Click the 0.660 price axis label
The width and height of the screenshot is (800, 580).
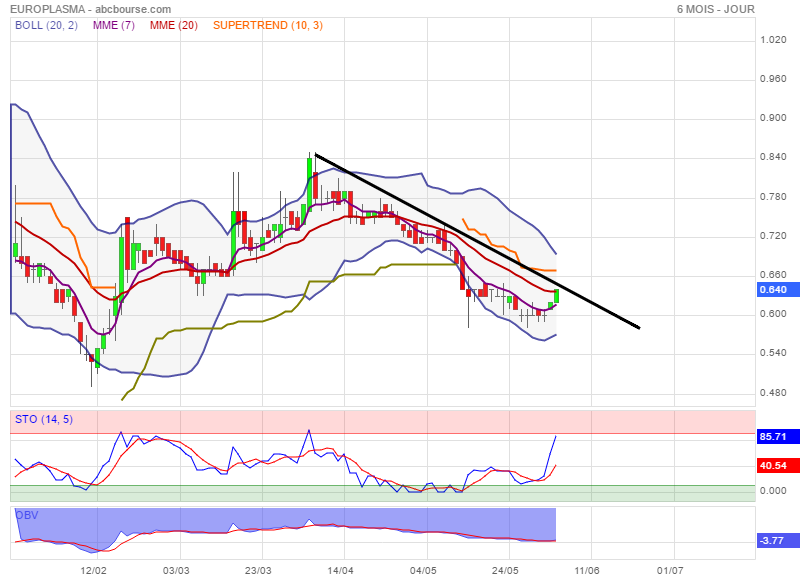[x=773, y=275]
